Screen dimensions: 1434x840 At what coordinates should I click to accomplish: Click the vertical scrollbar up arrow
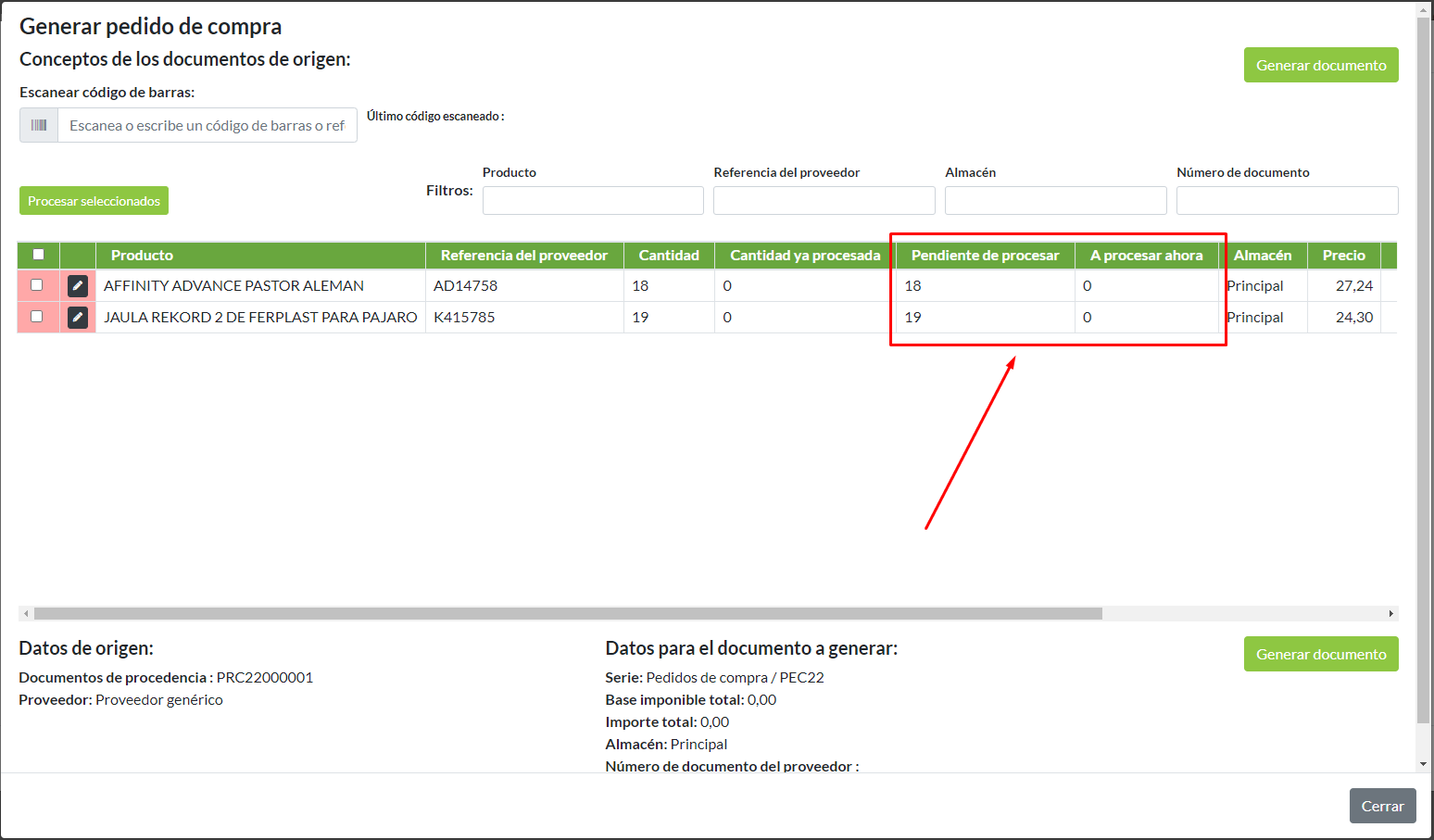click(1424, 10)
